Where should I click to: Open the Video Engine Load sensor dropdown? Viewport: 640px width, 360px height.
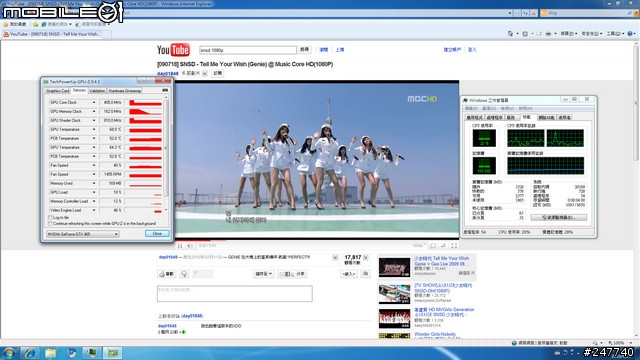[94, 210]
